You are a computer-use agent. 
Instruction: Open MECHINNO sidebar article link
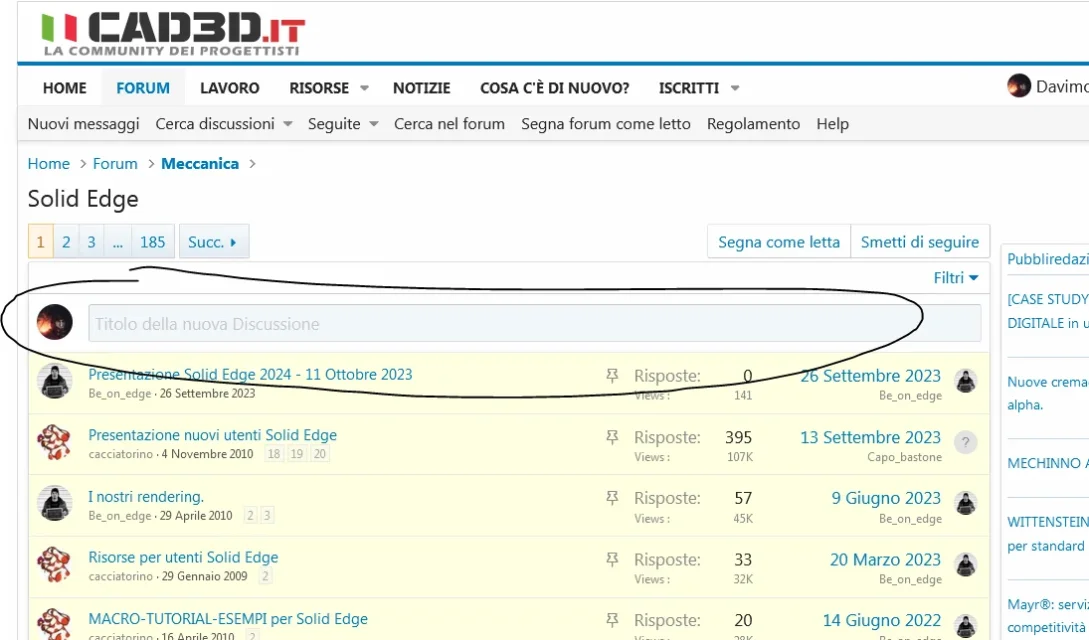click(x=1048, y=463)
